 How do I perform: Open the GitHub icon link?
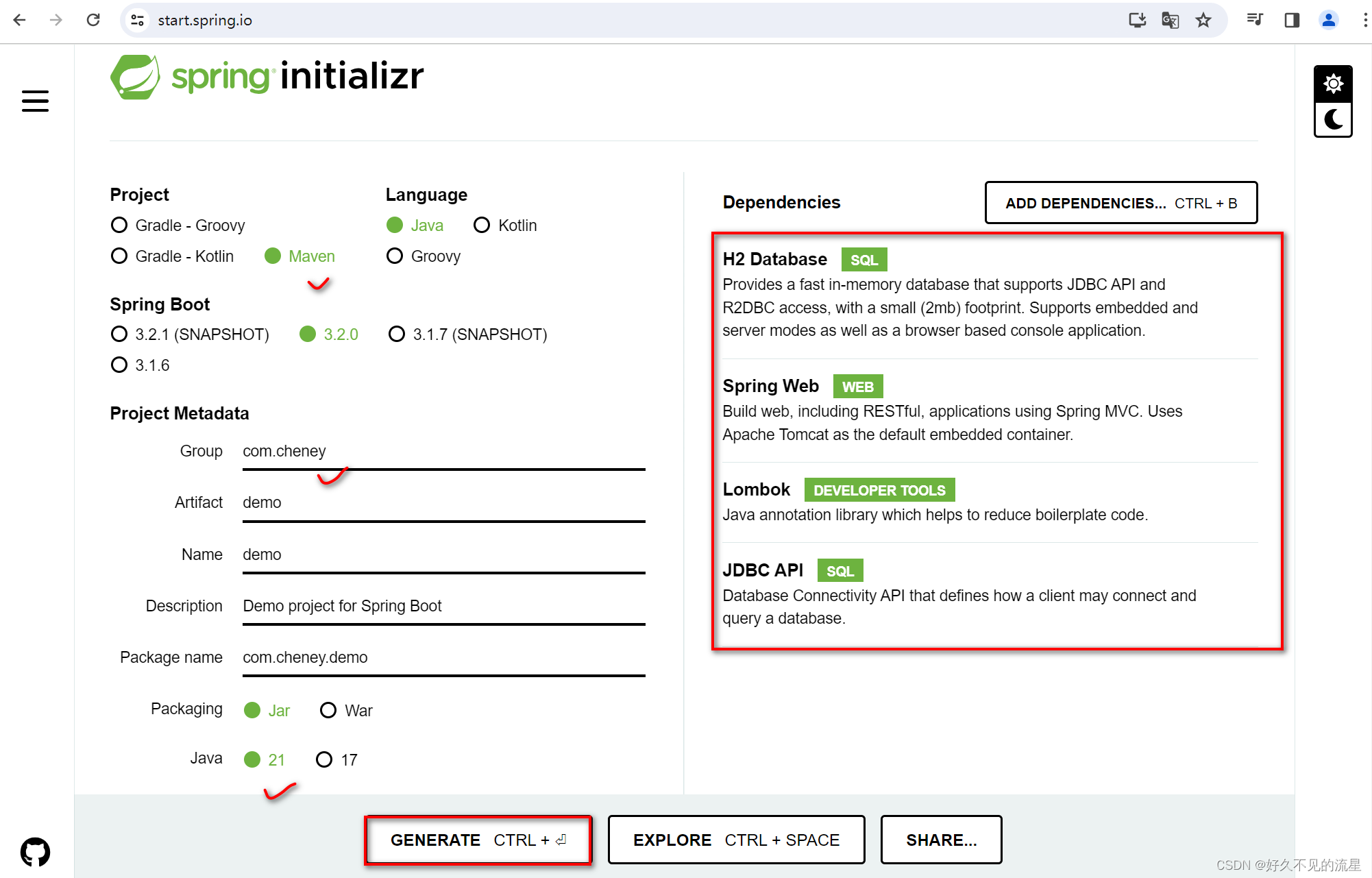[35, 852]
